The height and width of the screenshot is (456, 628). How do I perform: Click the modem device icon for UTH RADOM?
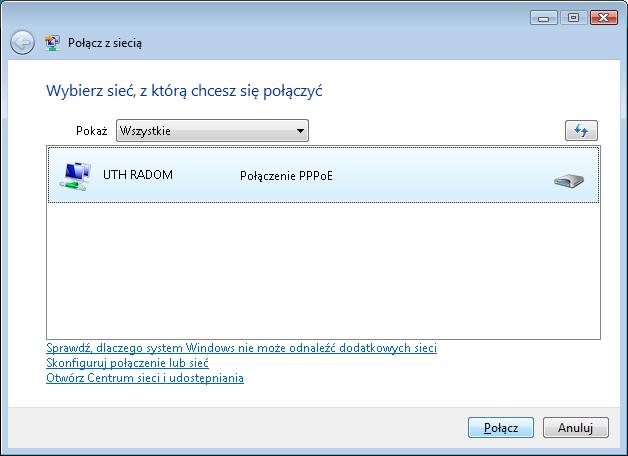[568, 180]
